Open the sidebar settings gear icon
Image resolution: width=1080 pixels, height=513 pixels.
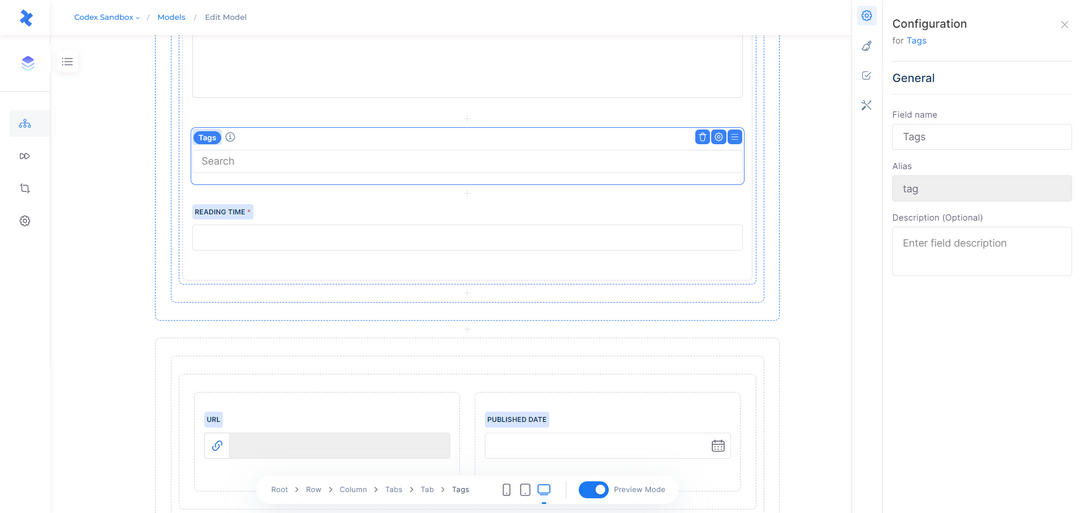[25, 221]
